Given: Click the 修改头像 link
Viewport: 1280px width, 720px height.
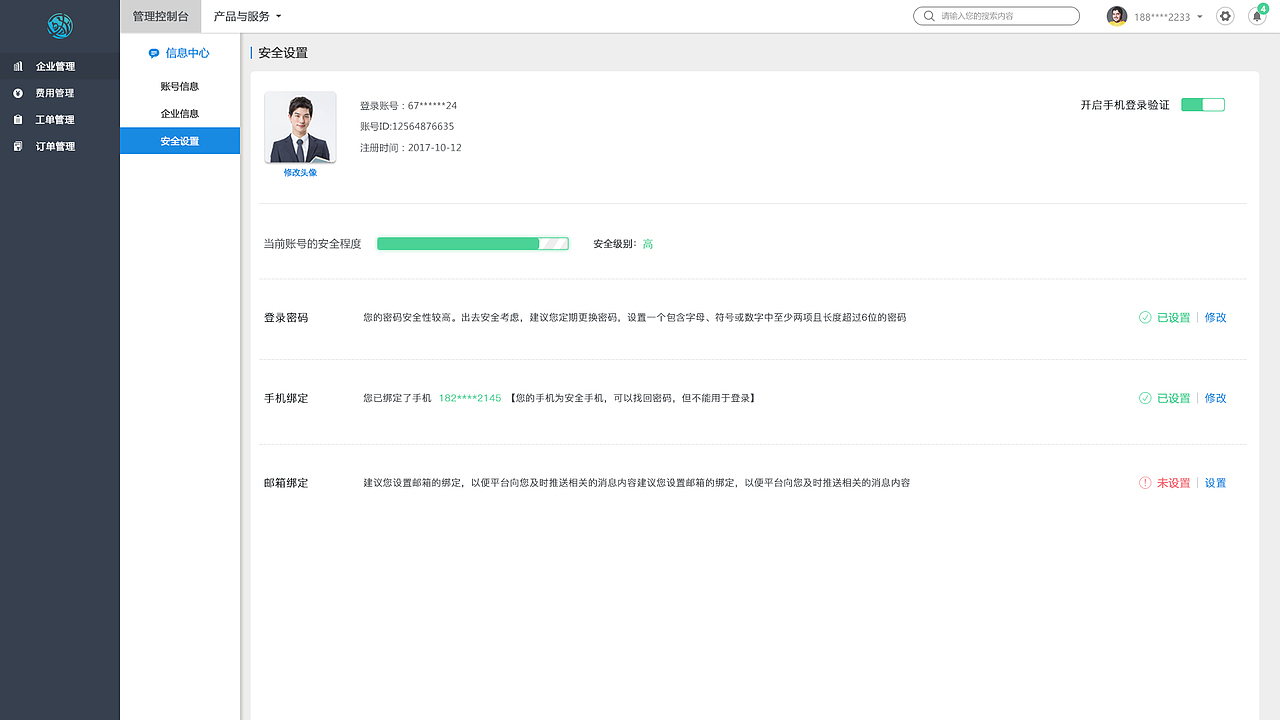Looking at the screenshot, I should pyautogui.click(x=300, y=173).
